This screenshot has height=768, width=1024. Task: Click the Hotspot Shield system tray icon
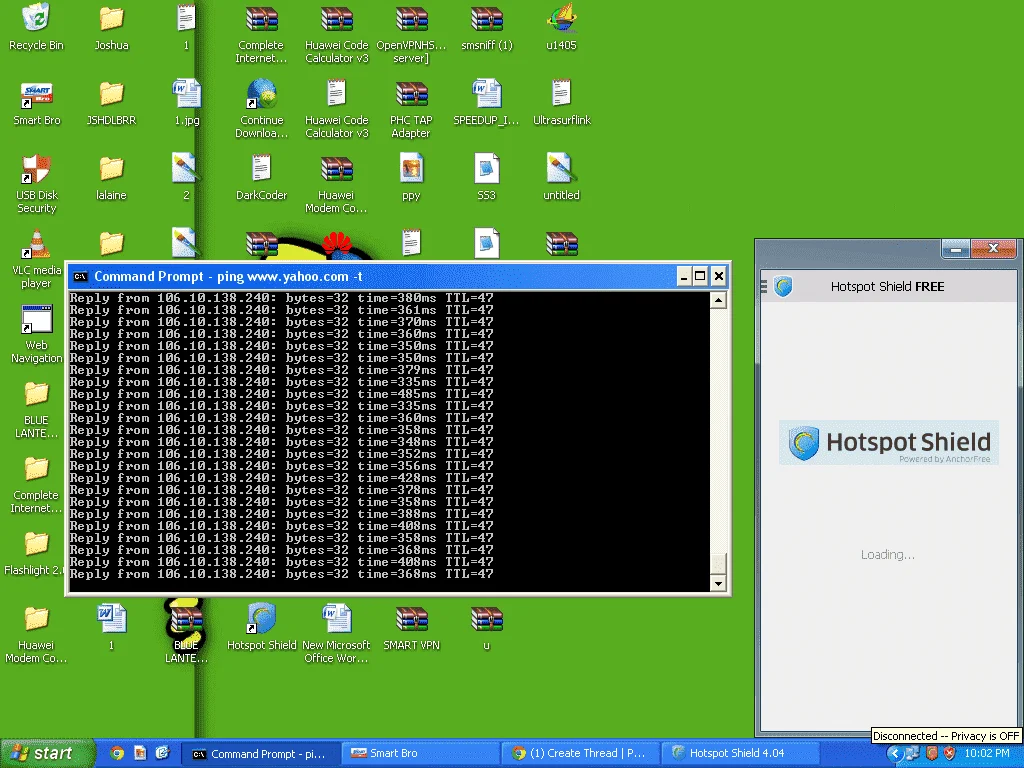932,753
